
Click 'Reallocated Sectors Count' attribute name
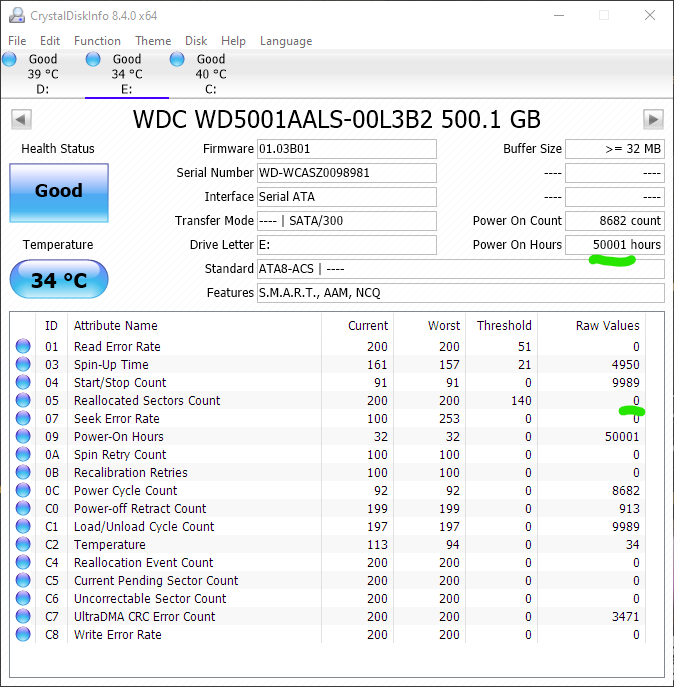pos(147,400)
